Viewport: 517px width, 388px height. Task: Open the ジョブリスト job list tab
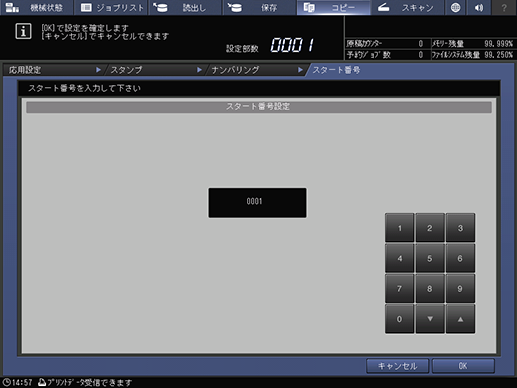coord(111,7)
